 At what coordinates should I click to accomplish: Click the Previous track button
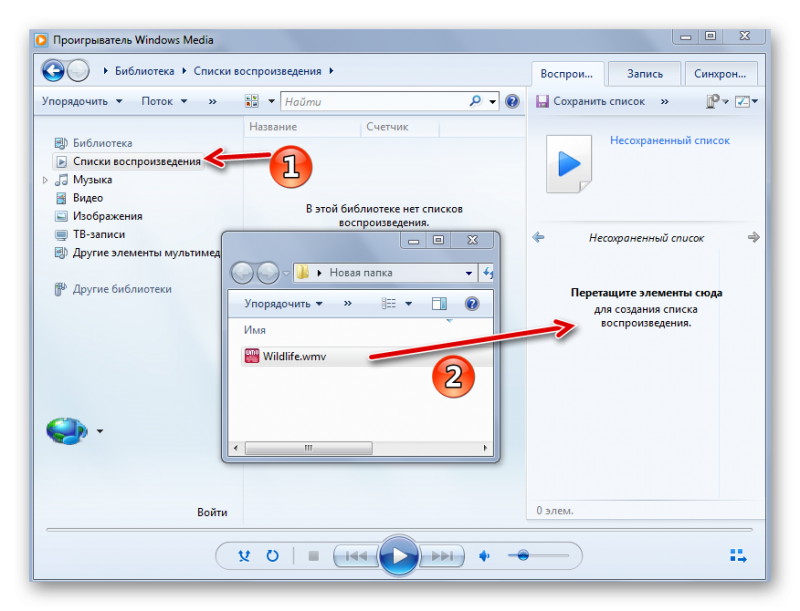[x=355, y=556]
